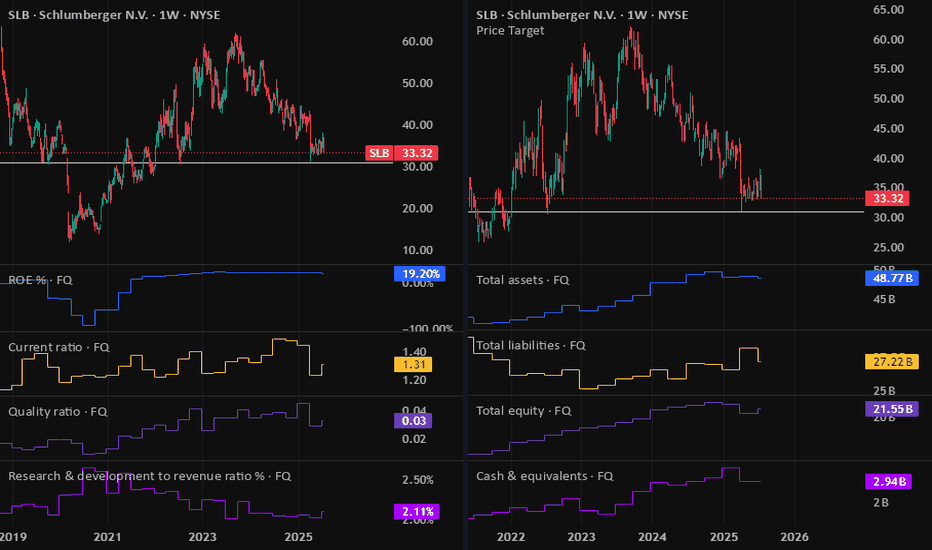Select the Total equity FQ indicator label
This screenshot has width=932, height=550.
point(524,410)
